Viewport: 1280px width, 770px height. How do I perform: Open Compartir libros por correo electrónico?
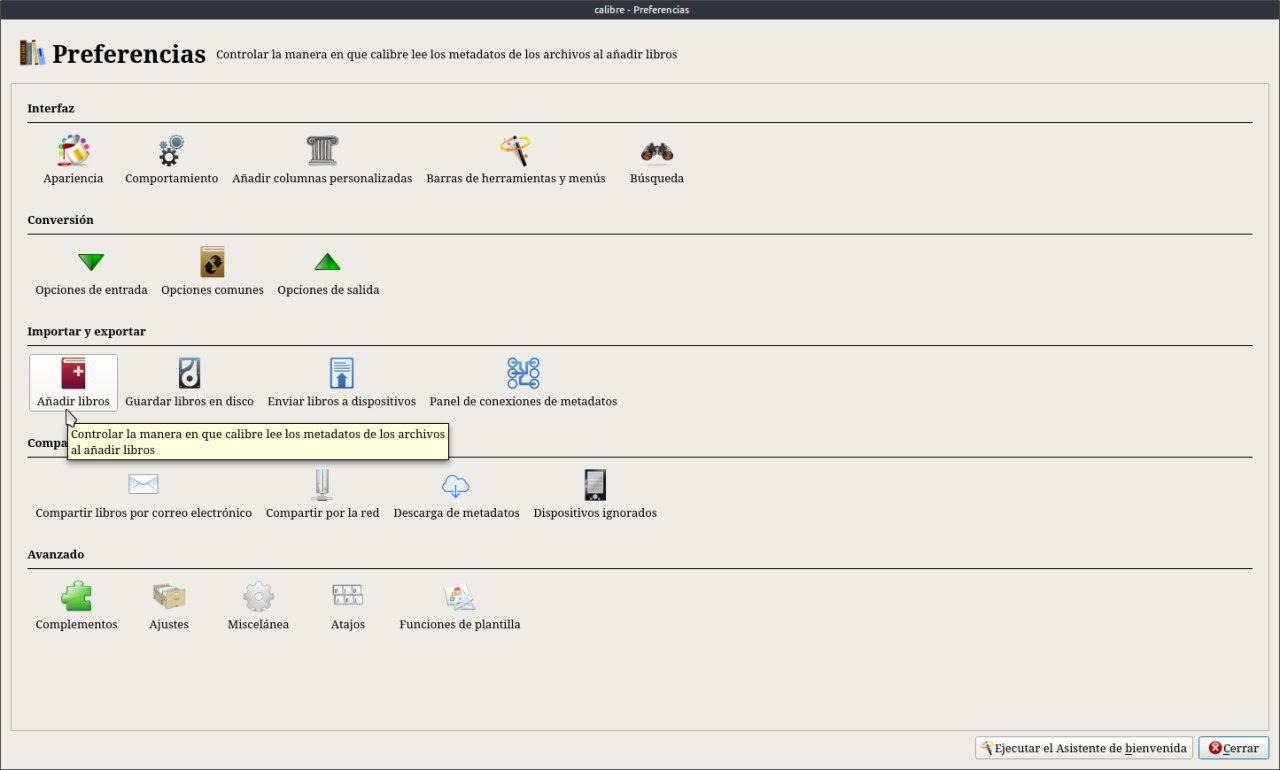click(143, 495)
